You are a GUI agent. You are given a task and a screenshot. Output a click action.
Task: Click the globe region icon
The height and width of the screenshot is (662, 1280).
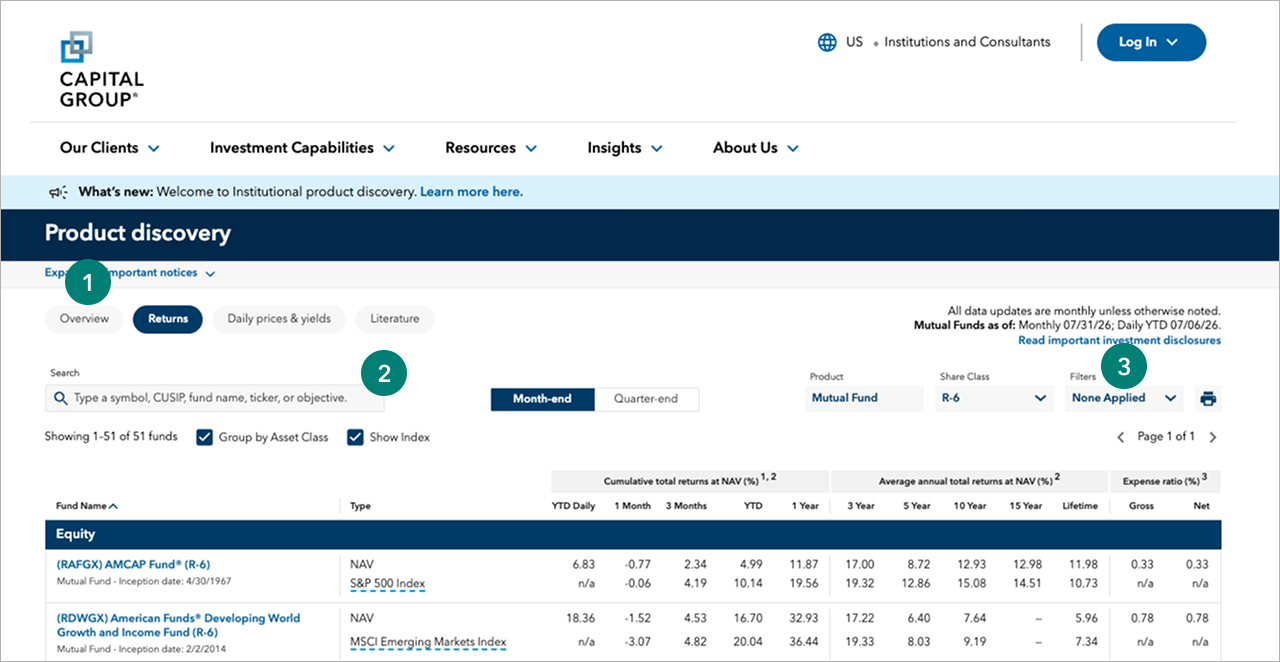point(827,42)
